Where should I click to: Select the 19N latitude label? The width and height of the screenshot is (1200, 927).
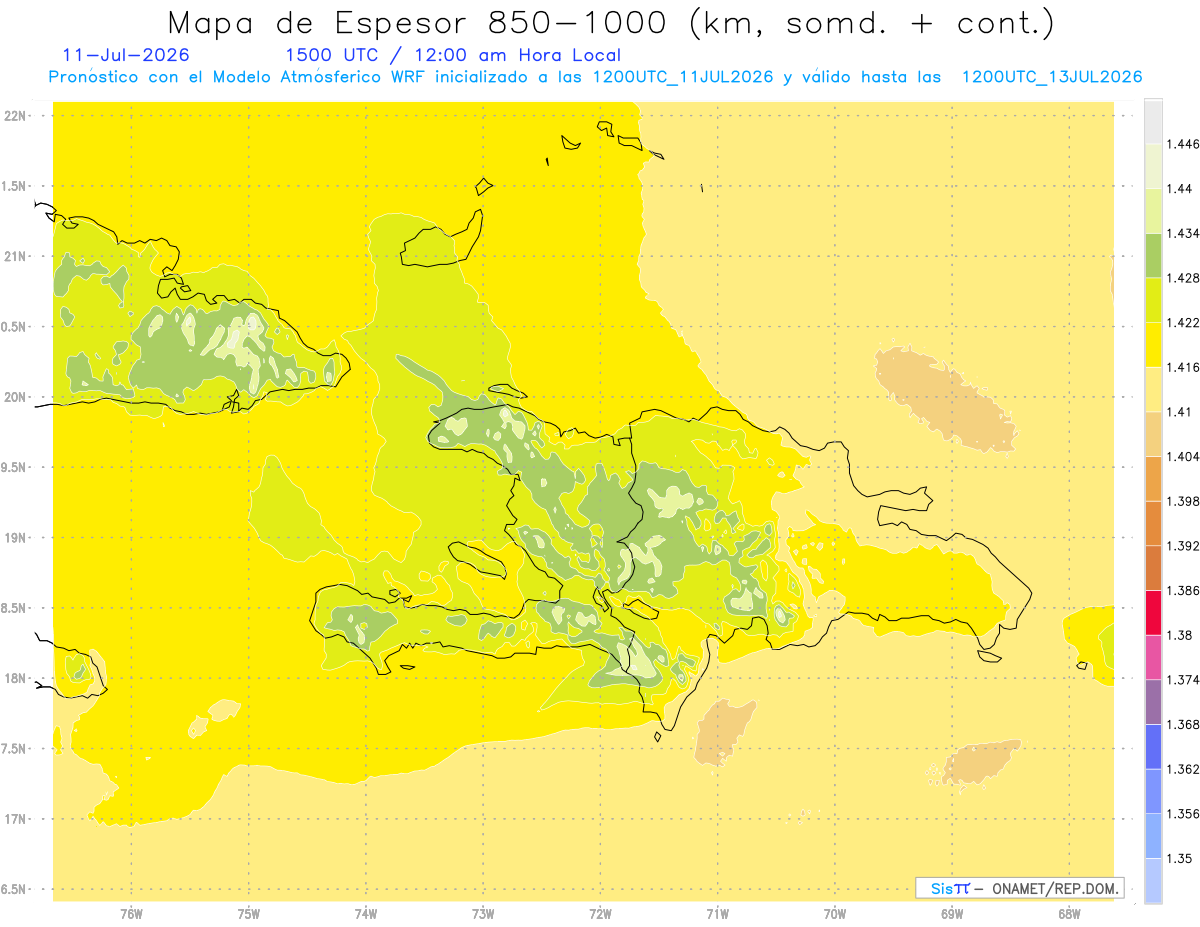click(x=15, y=538)
